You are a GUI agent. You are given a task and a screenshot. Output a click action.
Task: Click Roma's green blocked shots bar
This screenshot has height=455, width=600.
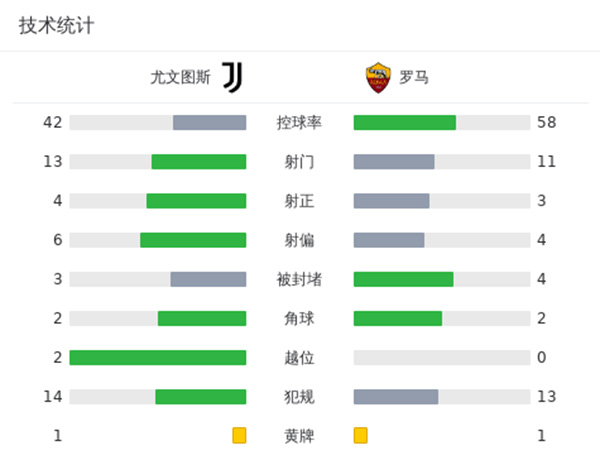[x=403, y=279]
